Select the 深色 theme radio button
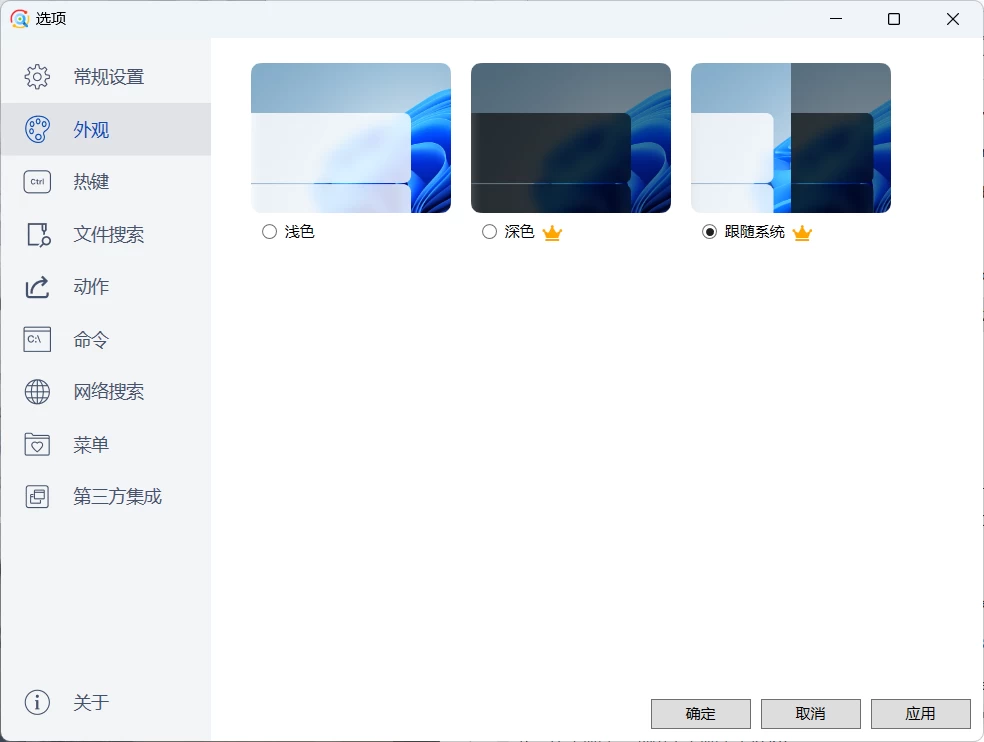The height and width of the screenshot is (742, 984). pyautogui.click(x=489, y=232)
